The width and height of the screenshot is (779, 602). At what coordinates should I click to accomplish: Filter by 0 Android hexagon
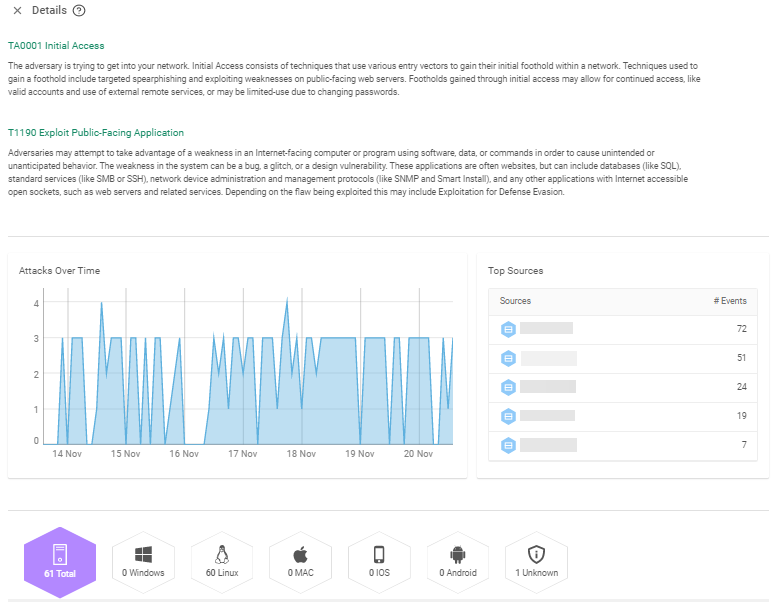458,561
